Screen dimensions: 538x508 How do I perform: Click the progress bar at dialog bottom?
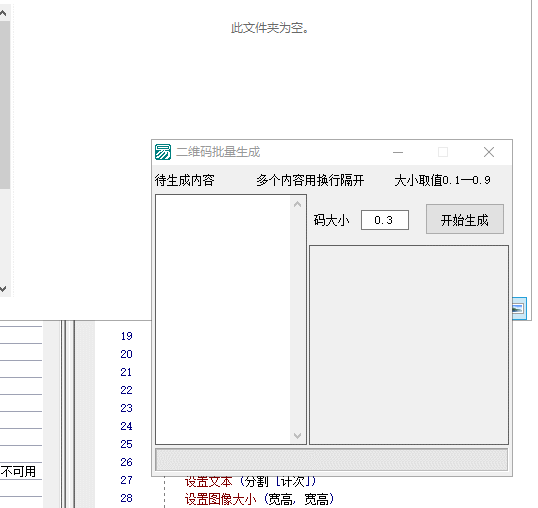[331, 459]
